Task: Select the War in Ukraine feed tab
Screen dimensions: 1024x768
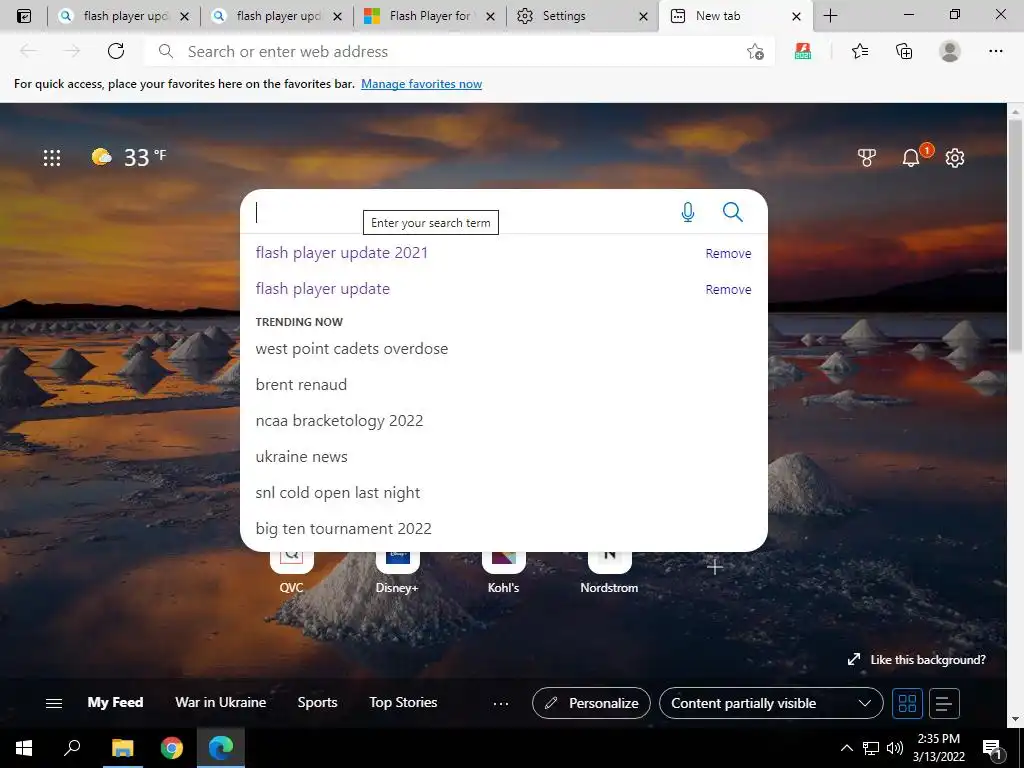Action: pyautogui.click(x=221, y=703)
